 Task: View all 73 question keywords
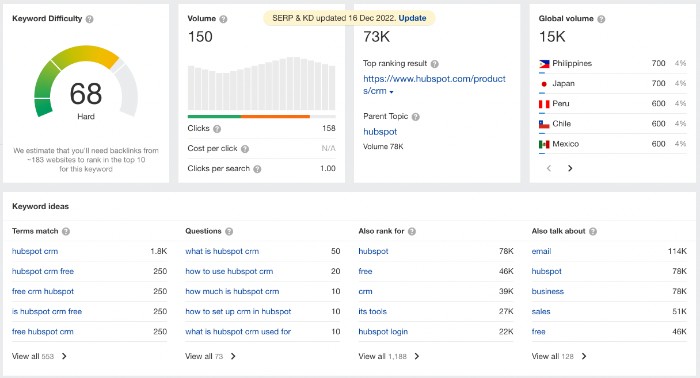(x=210, y=356)
